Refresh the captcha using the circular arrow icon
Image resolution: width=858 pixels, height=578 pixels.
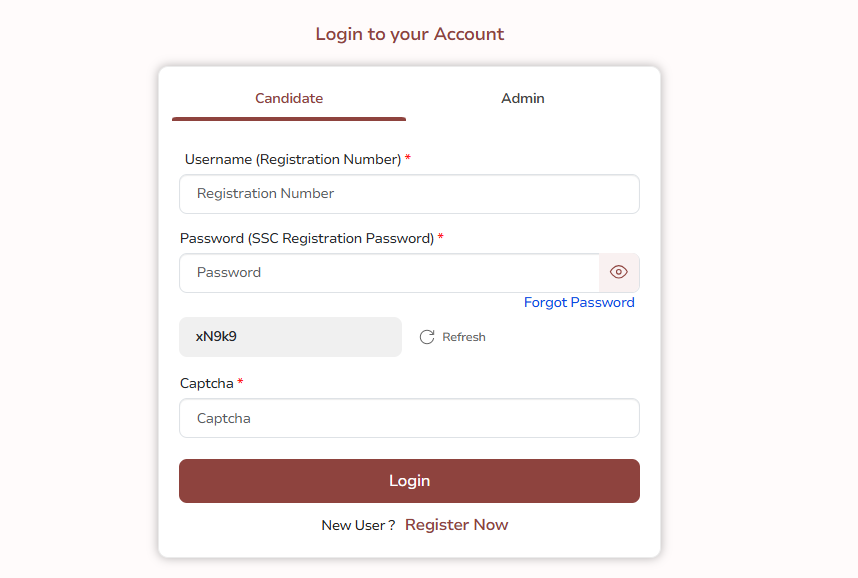point(428,336)
